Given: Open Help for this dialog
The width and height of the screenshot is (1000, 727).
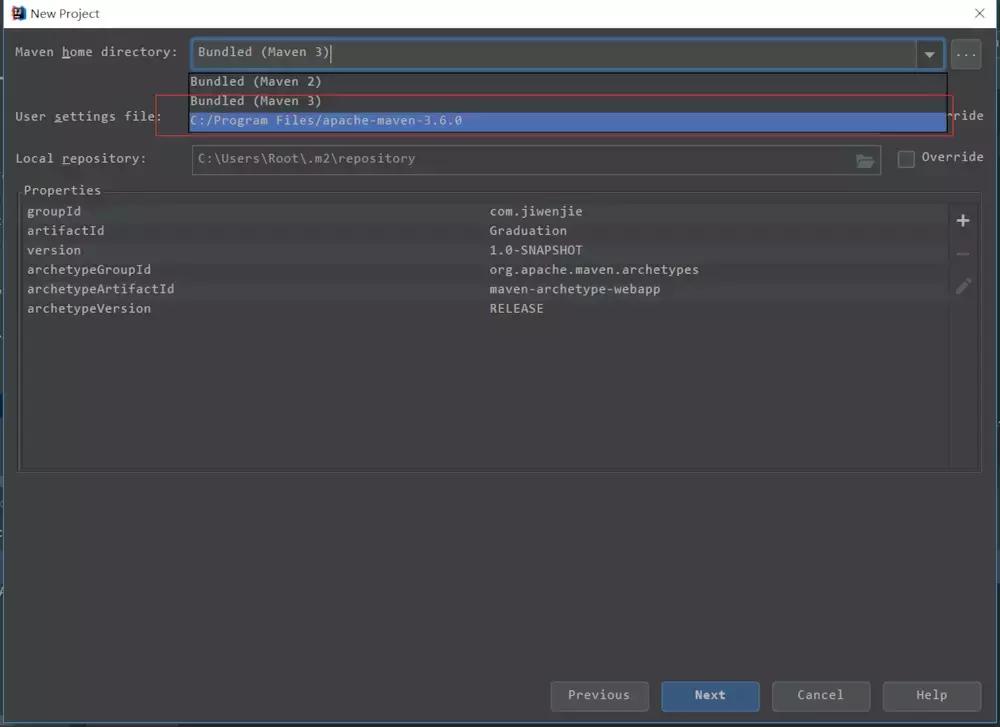Looking at the screenshot, I should tap(931, 696).
